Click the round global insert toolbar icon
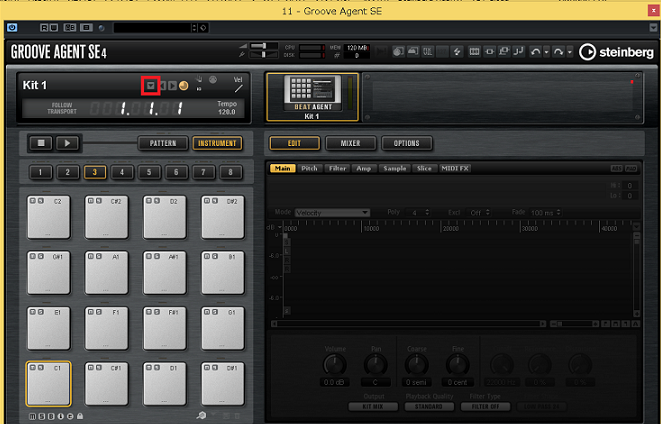The image size is (661, 424). (x=398, y=52)
